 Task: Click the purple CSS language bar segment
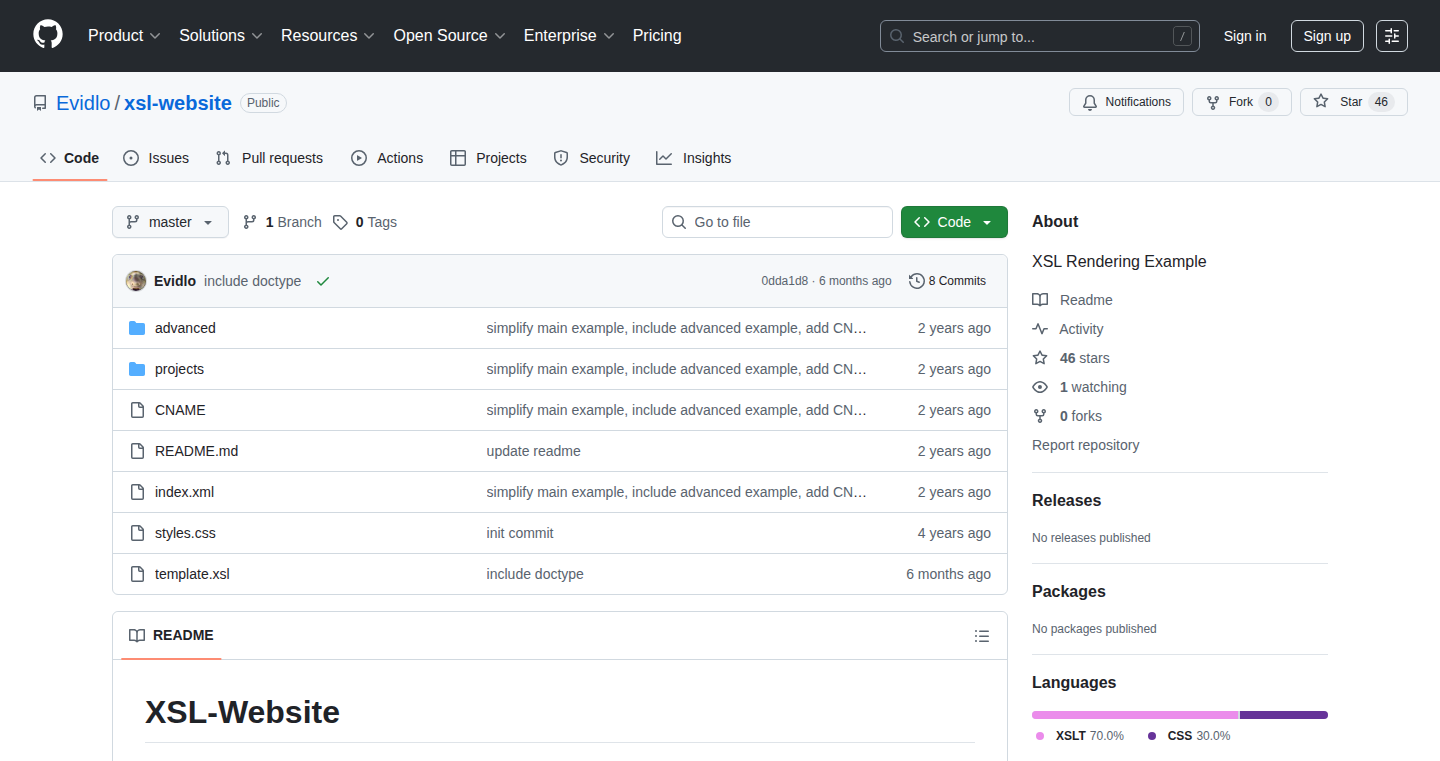pyautogui.click(x=1284, y=715)
